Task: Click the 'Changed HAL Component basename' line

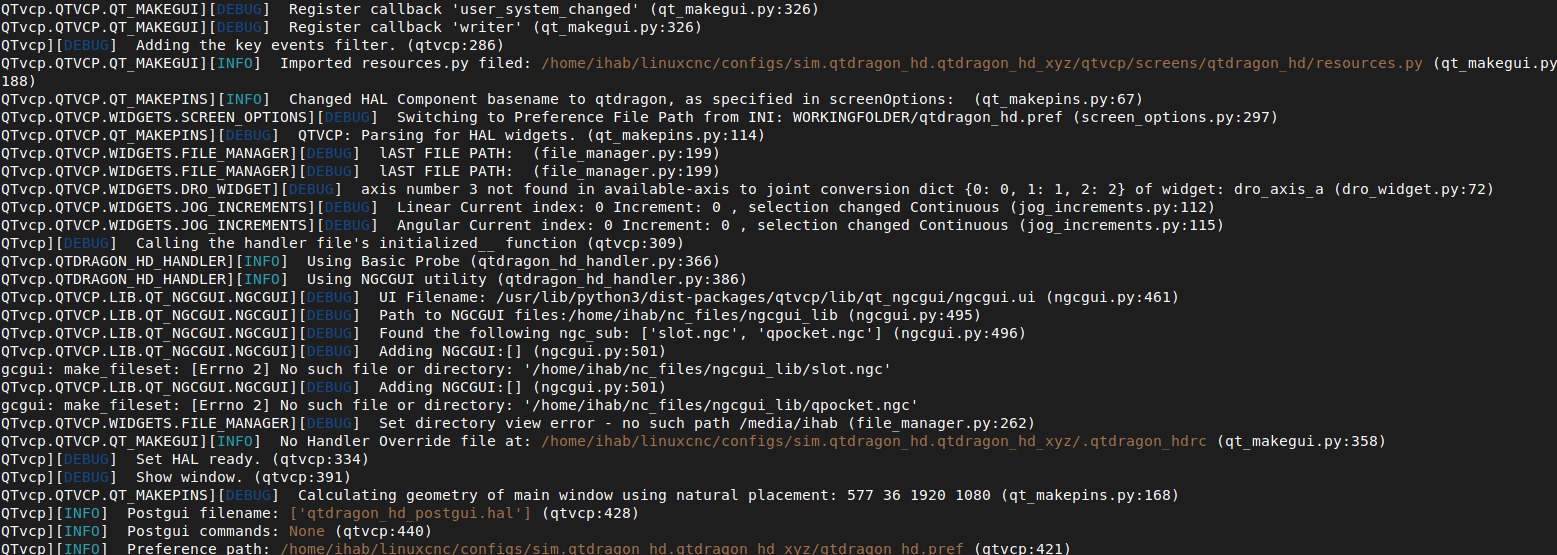Action: [572, 99]
